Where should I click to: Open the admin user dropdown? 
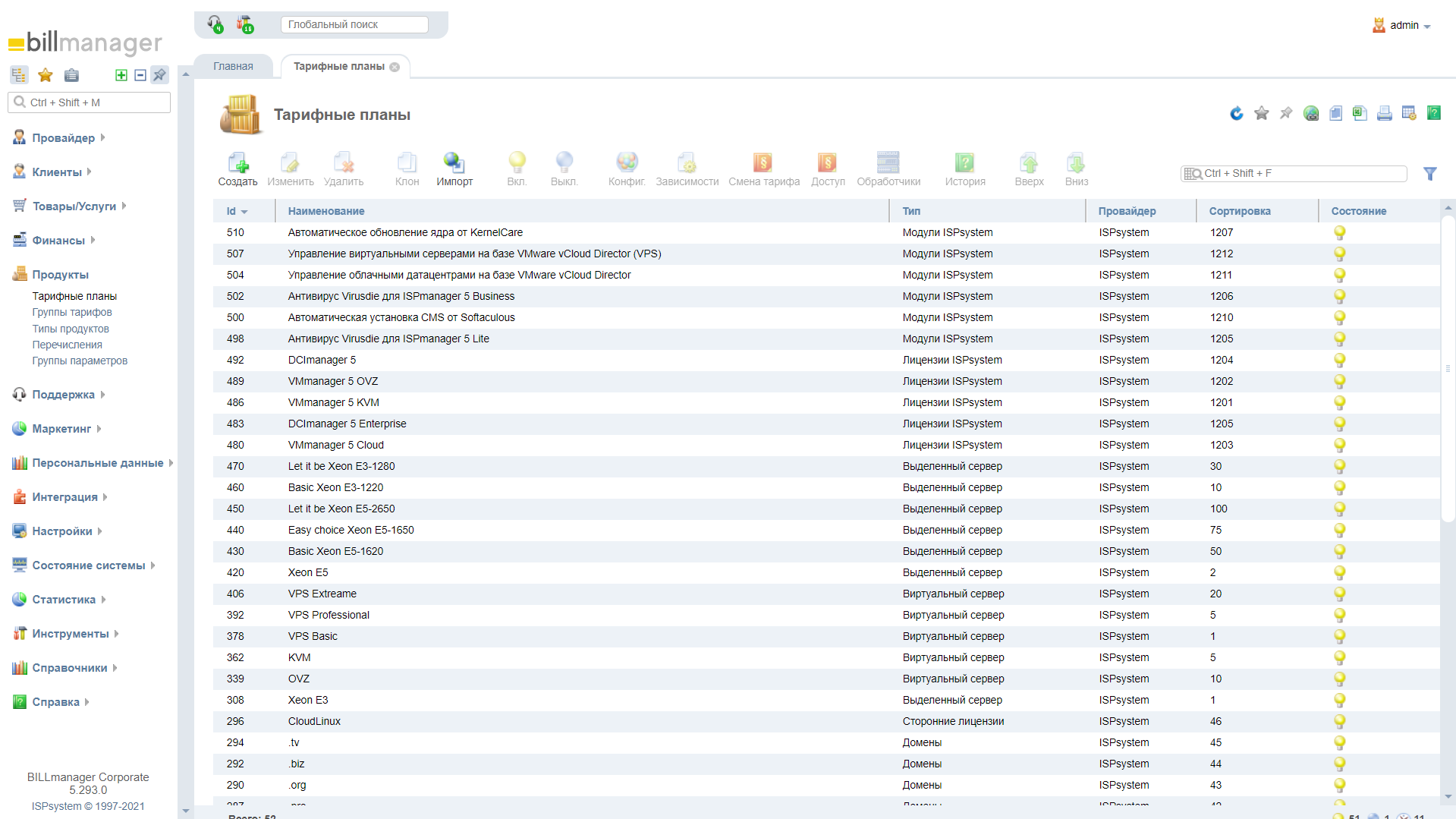(1403, 25)
